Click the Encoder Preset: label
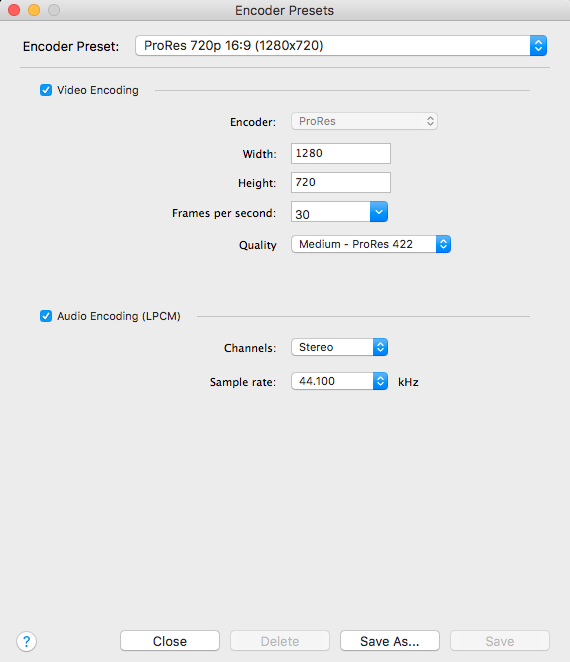The image size is (570, 662). (71, 46)
